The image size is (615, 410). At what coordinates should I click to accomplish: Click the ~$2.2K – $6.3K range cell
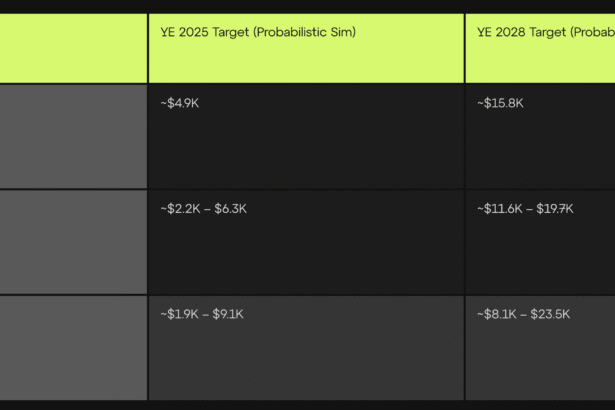305,242
